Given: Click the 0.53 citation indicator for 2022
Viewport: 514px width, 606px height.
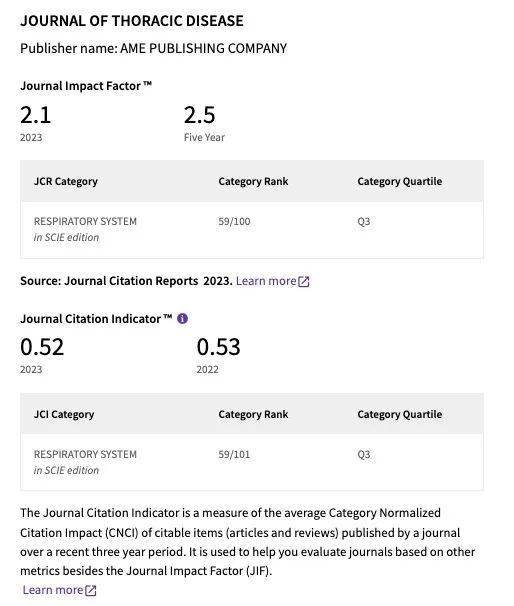Looking at the screenshot, I should (x=218, y=347).
